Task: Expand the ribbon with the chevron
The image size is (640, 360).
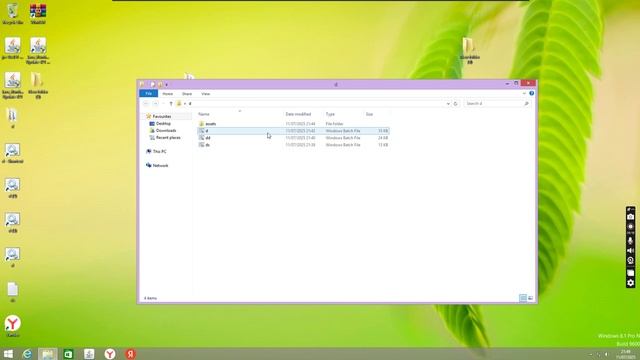Action: [x=524, y=93]
